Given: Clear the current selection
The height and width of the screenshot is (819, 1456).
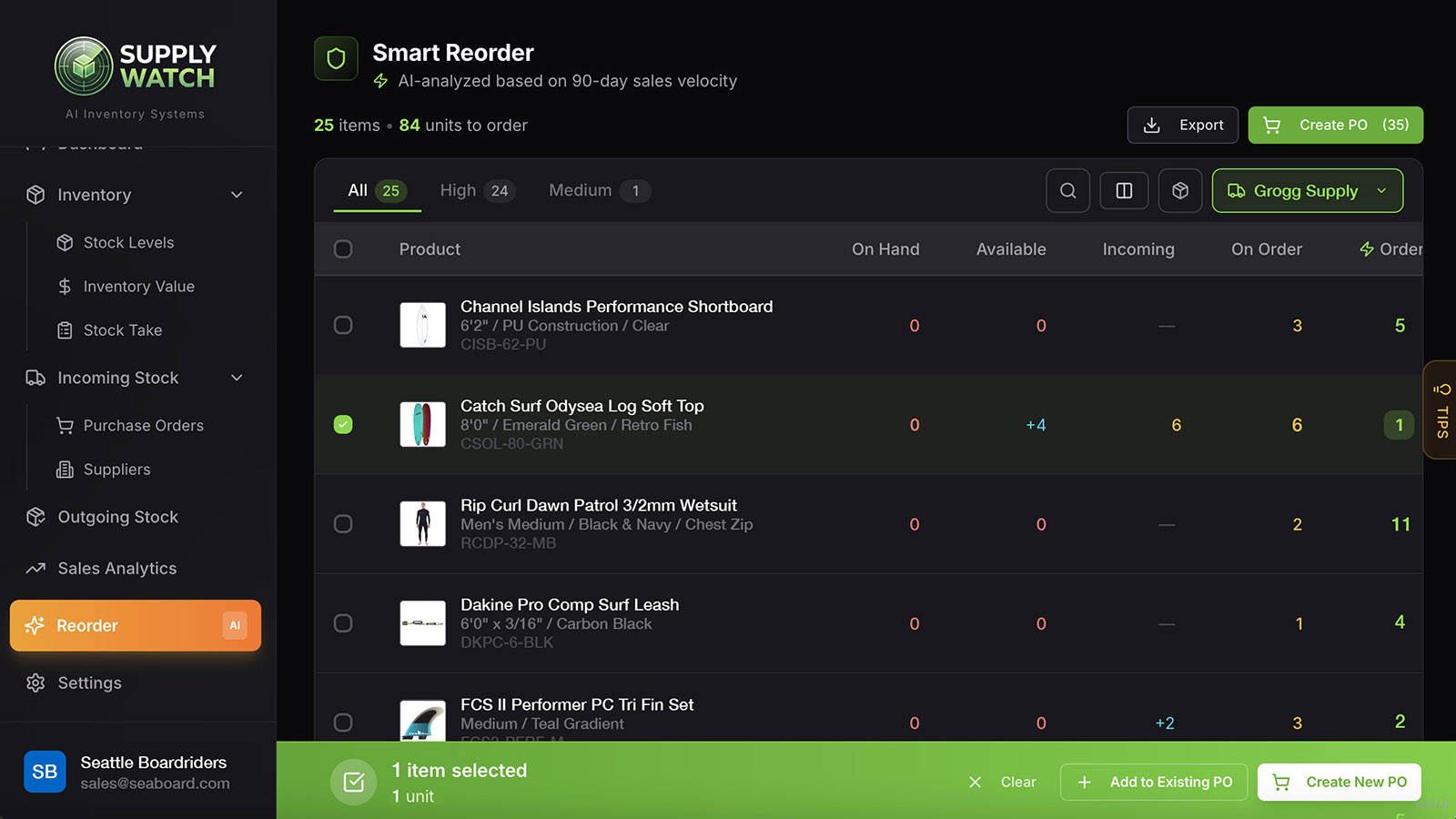Looking at the screenshot, I should coord(1002,783).
